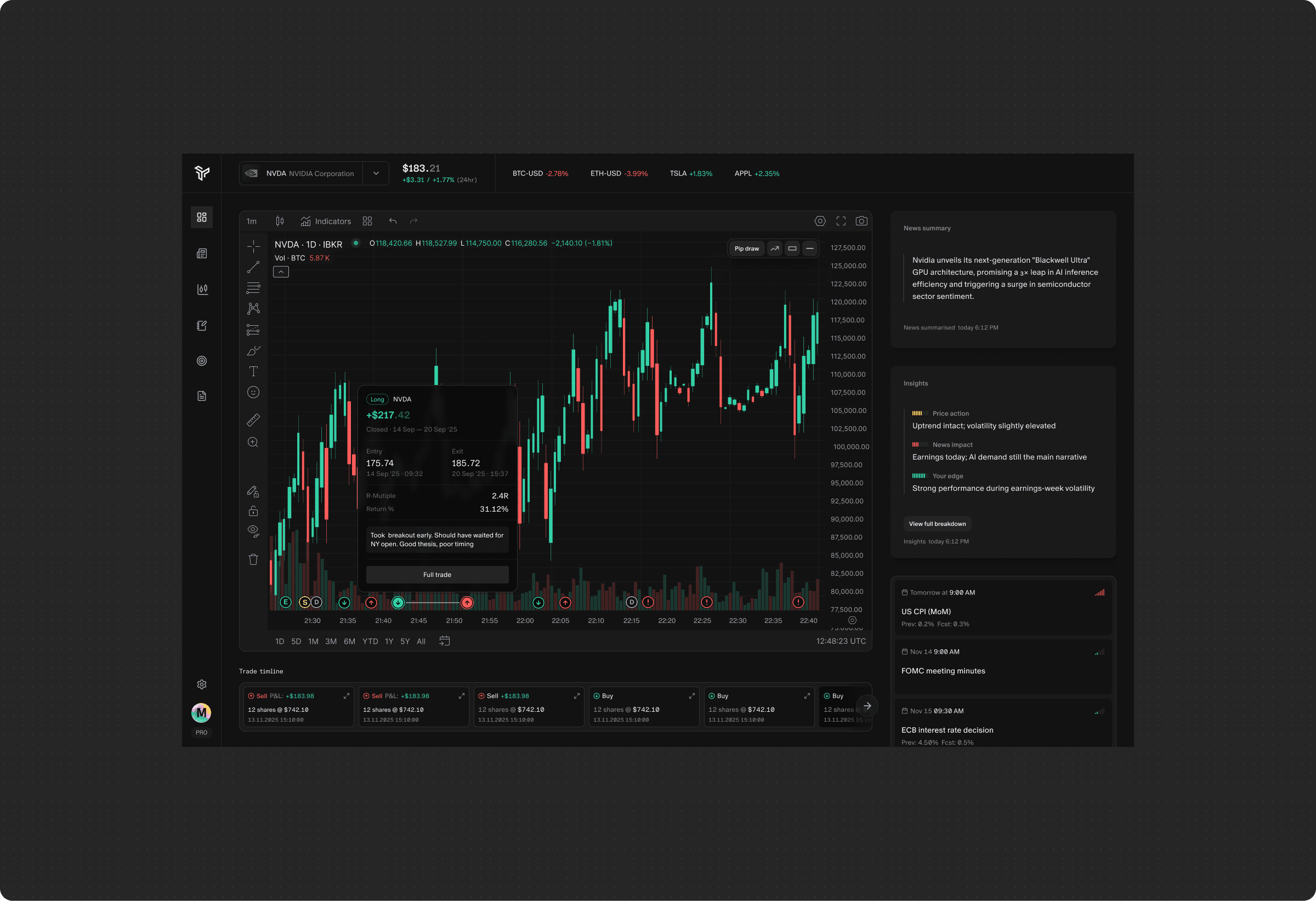Select the 1D range tab
Image resolution: width=1316 pixels, height=901 pixels.
[x=280, y=642]
